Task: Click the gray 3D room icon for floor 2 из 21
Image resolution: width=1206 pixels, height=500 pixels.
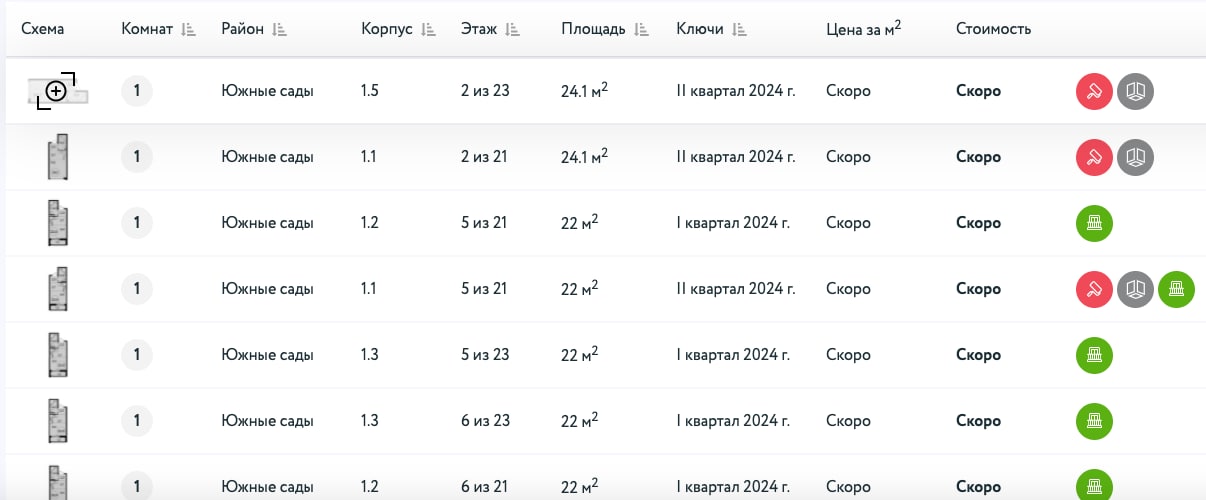Action: [x=1135, y=158]
